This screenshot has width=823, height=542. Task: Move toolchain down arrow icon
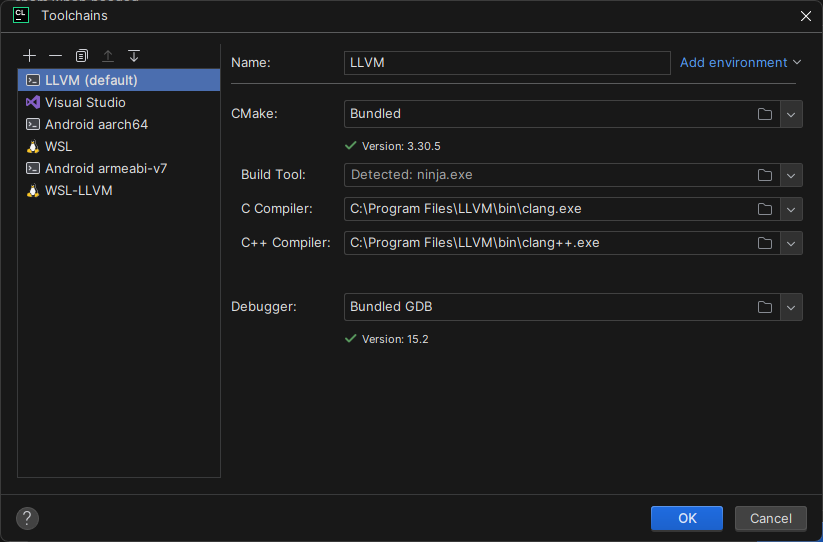coord(134,56)
